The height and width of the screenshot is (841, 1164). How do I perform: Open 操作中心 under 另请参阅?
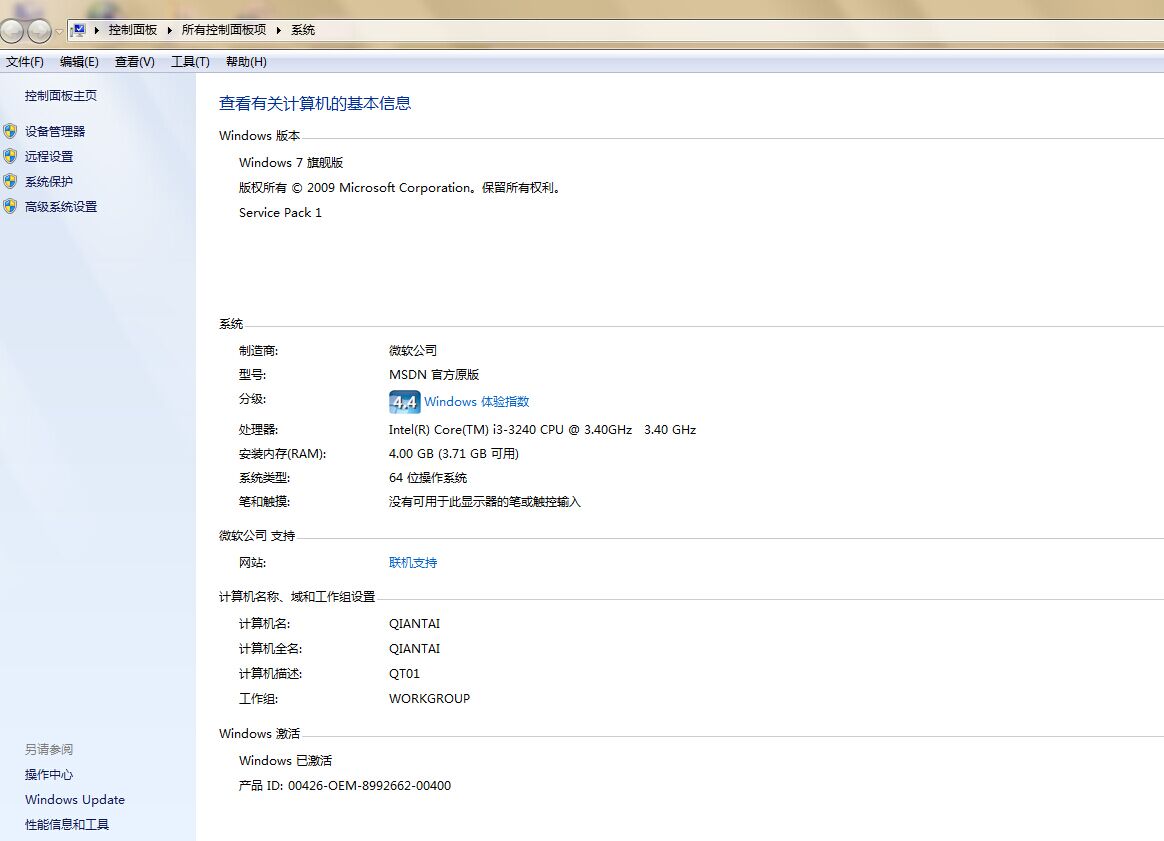[x=49, y=775]
